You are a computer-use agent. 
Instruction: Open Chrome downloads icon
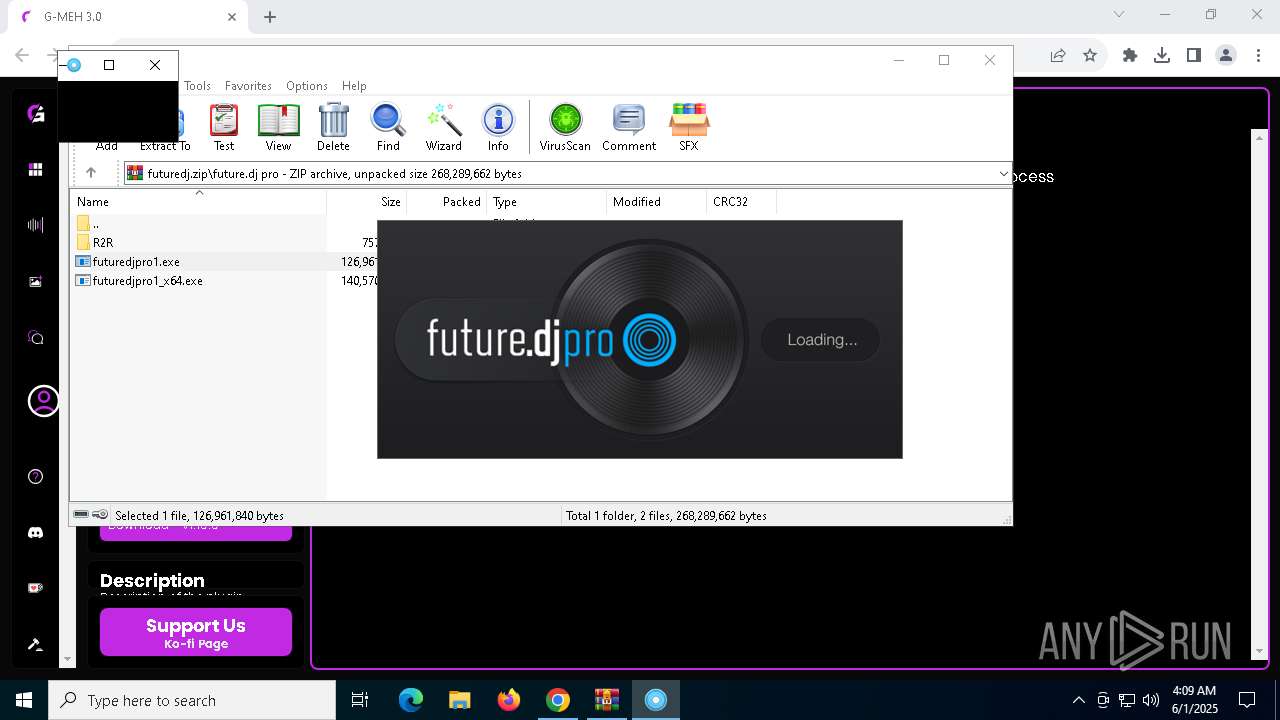click(x=1162, y=56)
